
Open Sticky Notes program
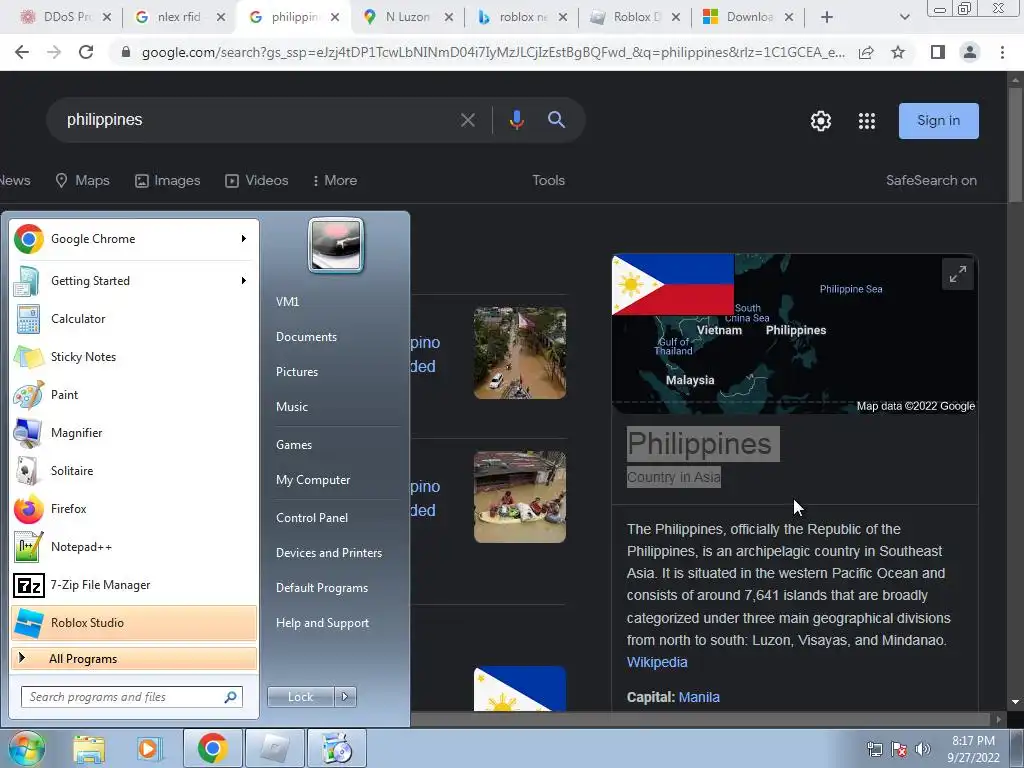click(134, 357)
